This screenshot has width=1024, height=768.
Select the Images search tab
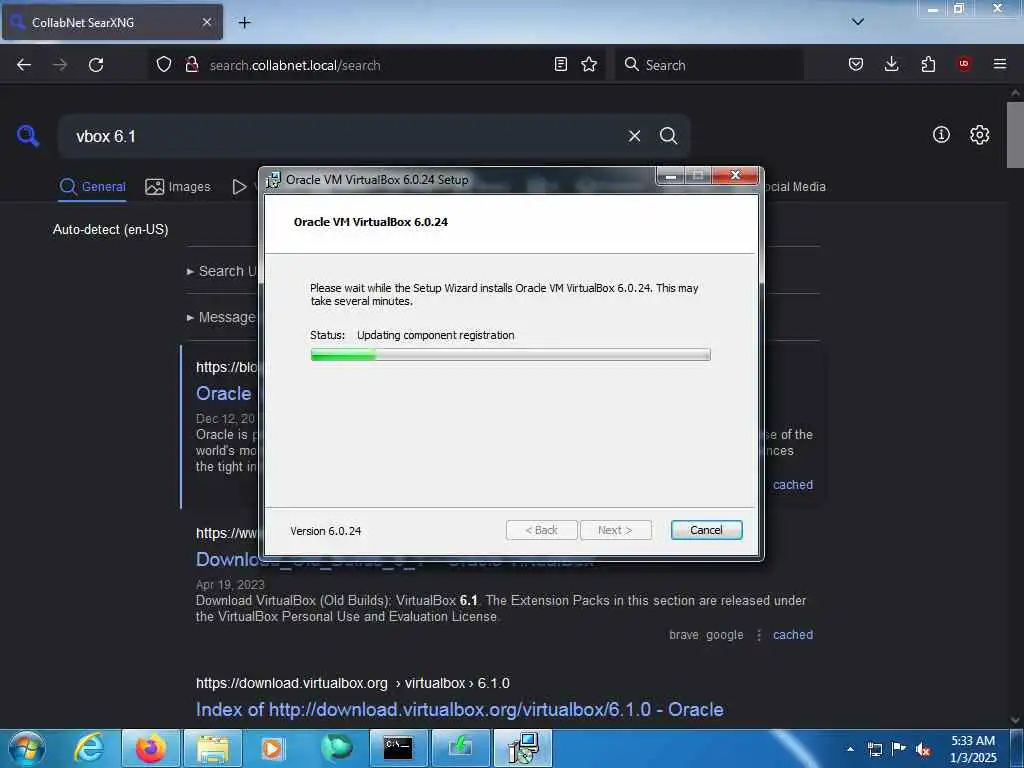[178, 187]
